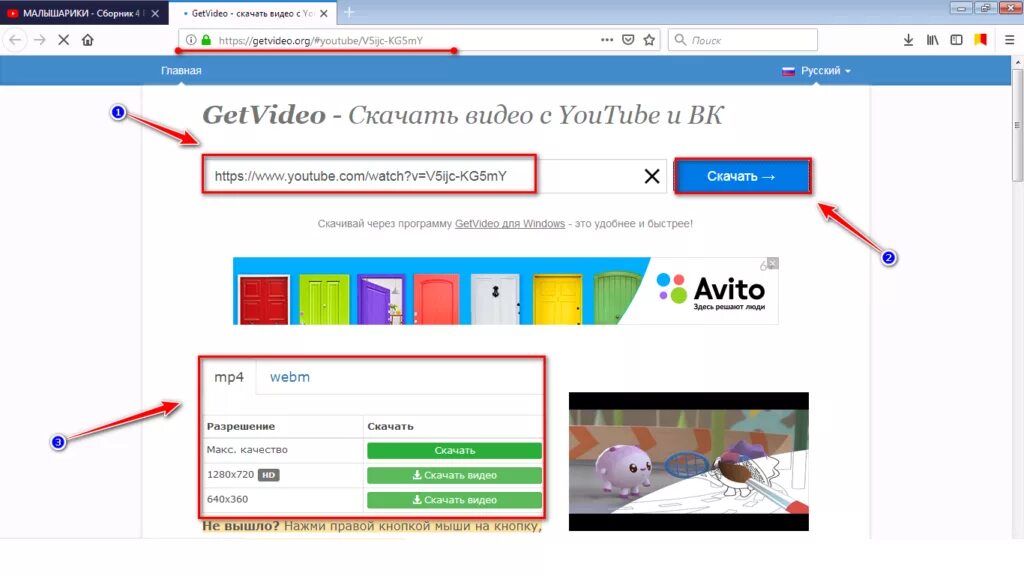Select the mp4 format tab
The width and height of the screenshot is (1024, 576).
(229, 377)
